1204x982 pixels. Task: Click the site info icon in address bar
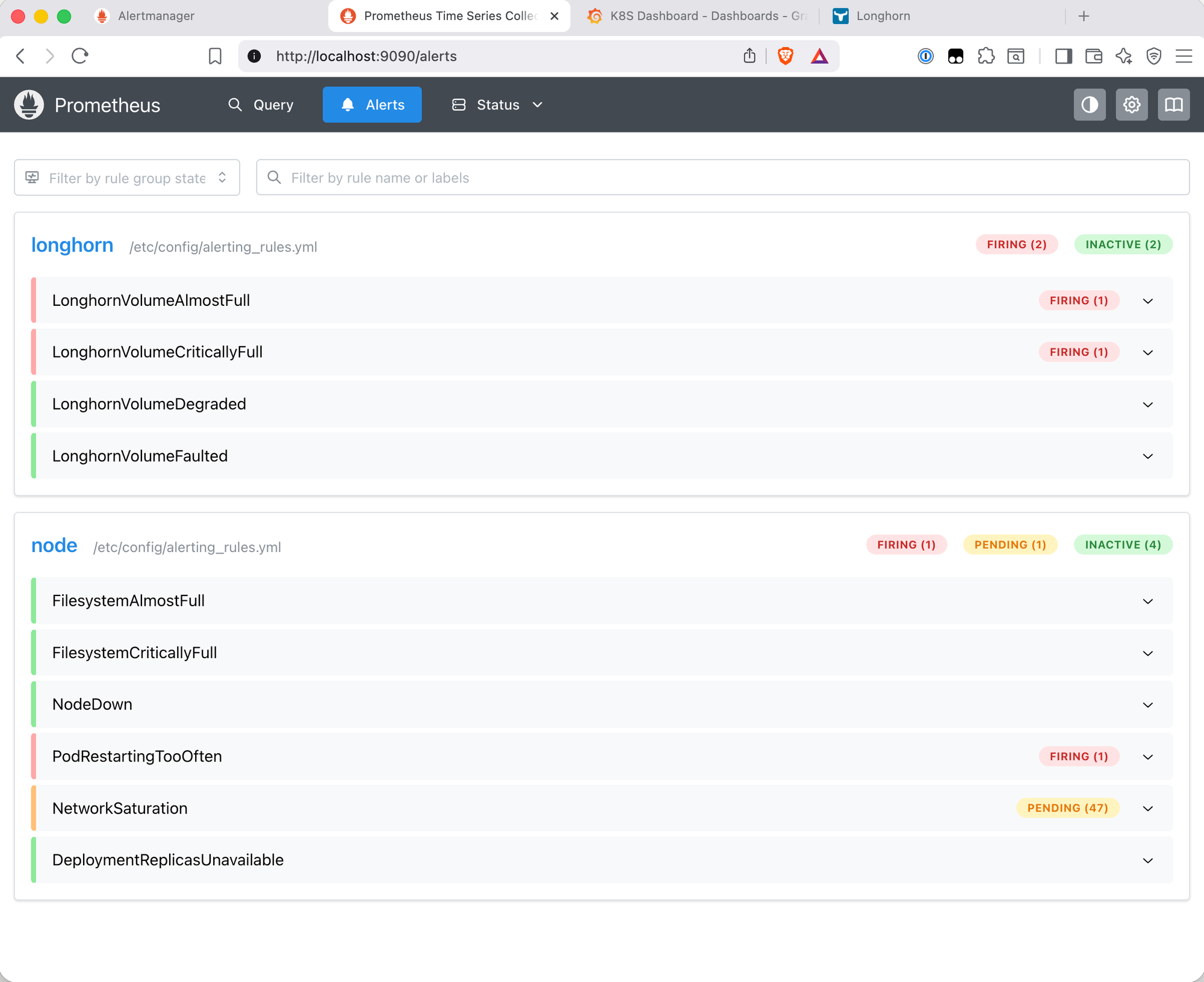(255, 56)
